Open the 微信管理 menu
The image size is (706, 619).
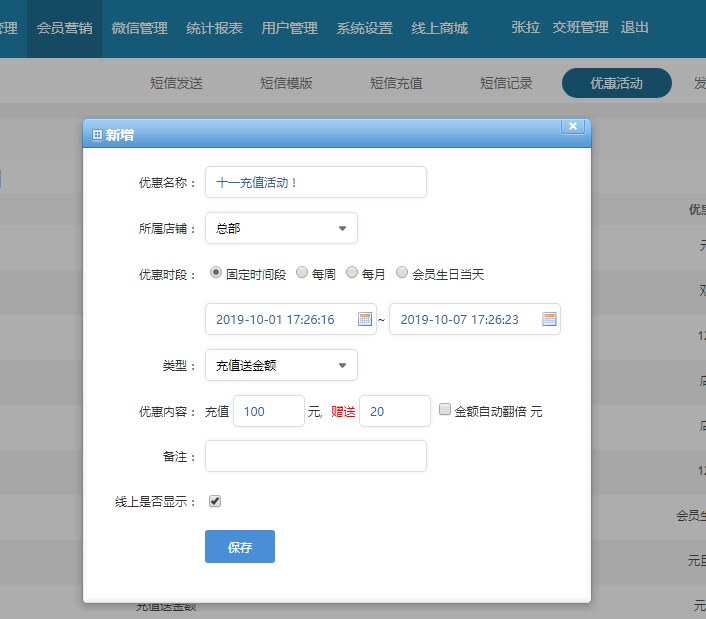tap(139, 28)
